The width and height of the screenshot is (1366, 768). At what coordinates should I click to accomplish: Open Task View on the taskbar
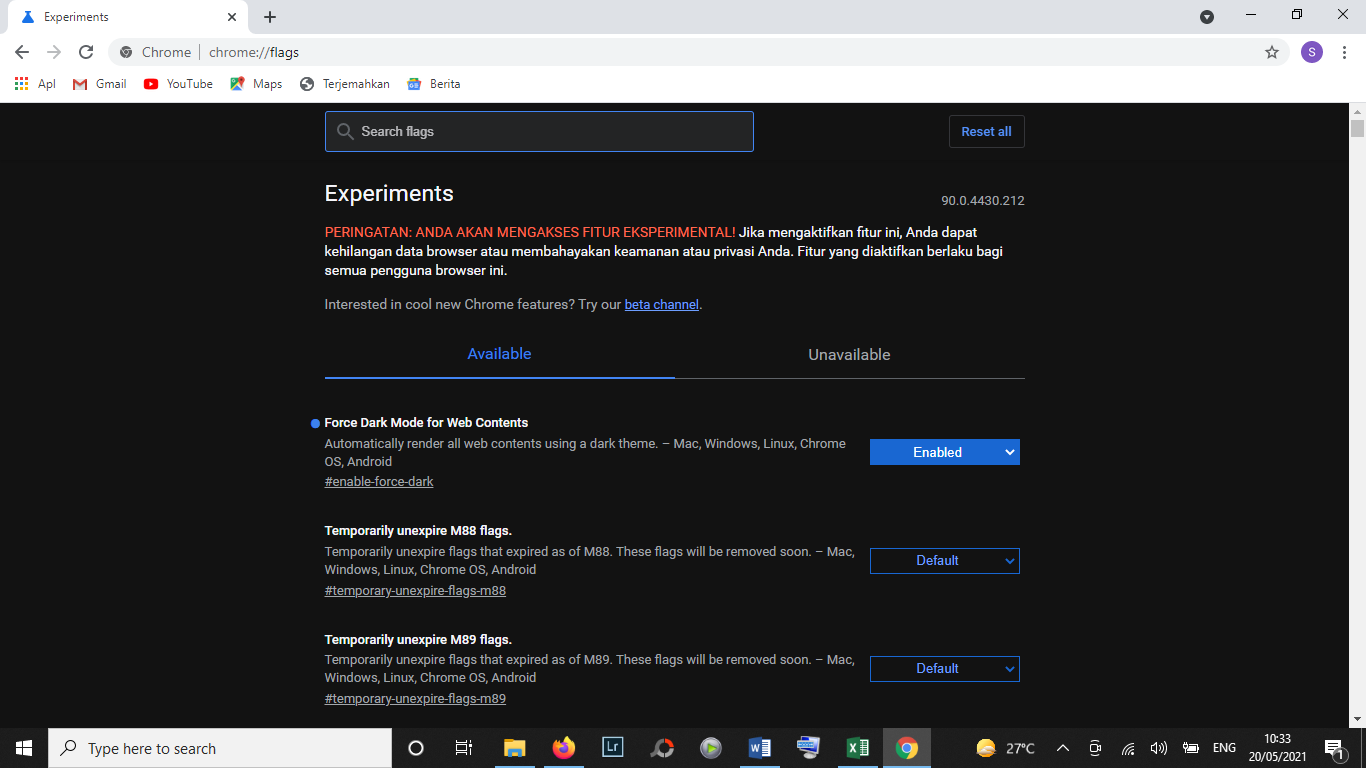coord(464,748)
